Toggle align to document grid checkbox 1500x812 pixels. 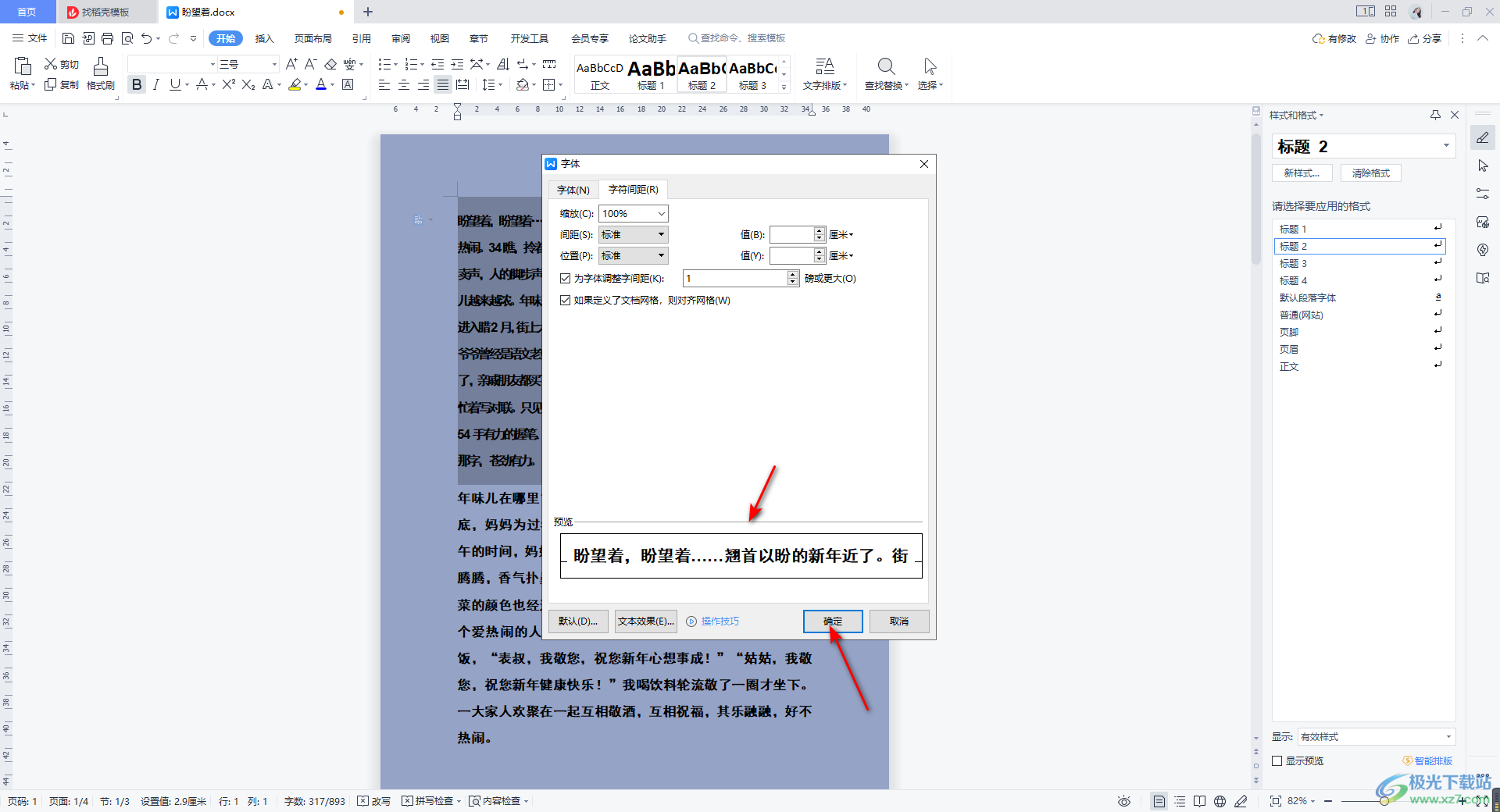pos(565,300)
